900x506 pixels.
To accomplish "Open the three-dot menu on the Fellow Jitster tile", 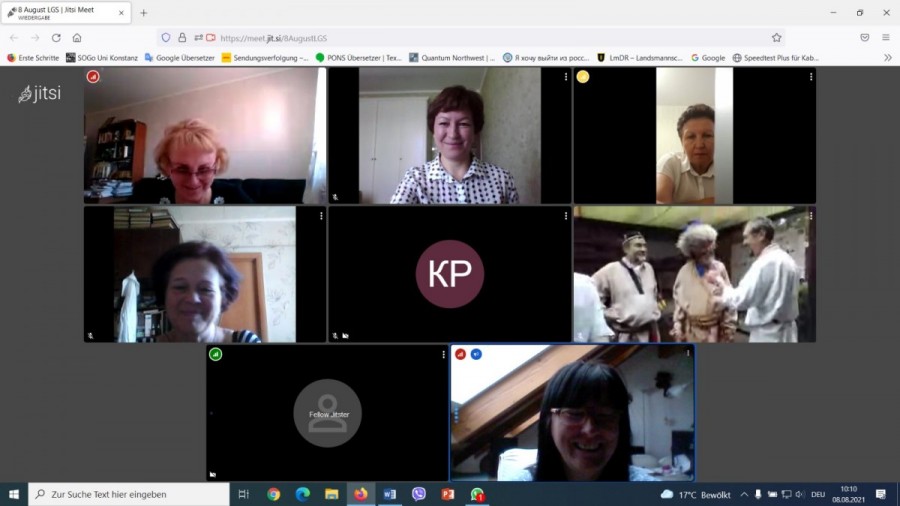I will [443, 354].
